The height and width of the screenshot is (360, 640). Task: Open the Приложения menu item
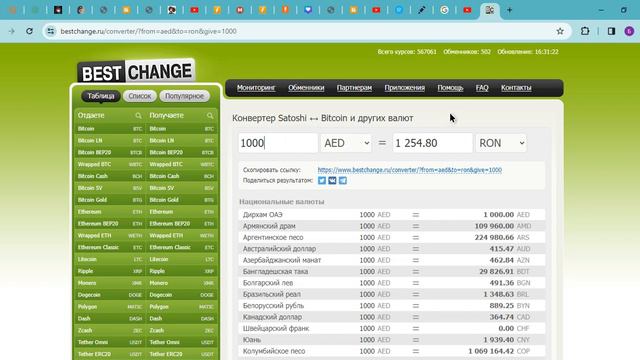(x=404, y=88)
